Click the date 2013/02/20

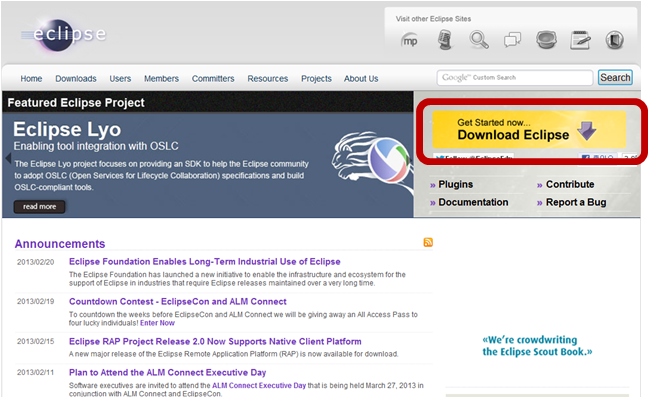tap(35, 262)
